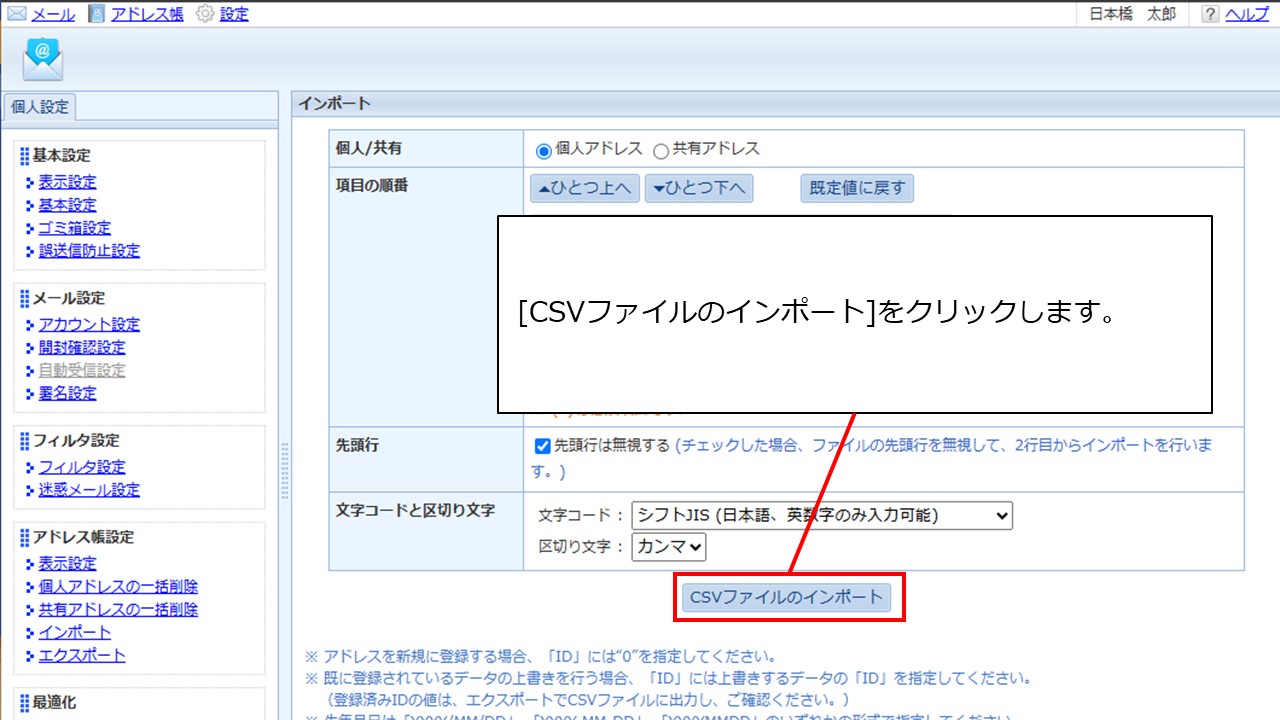The width and height of the screenshot is (1280, 720).
Task: Click the 文字コードと区切り文字 row label
Action: [x=416, y=510]
